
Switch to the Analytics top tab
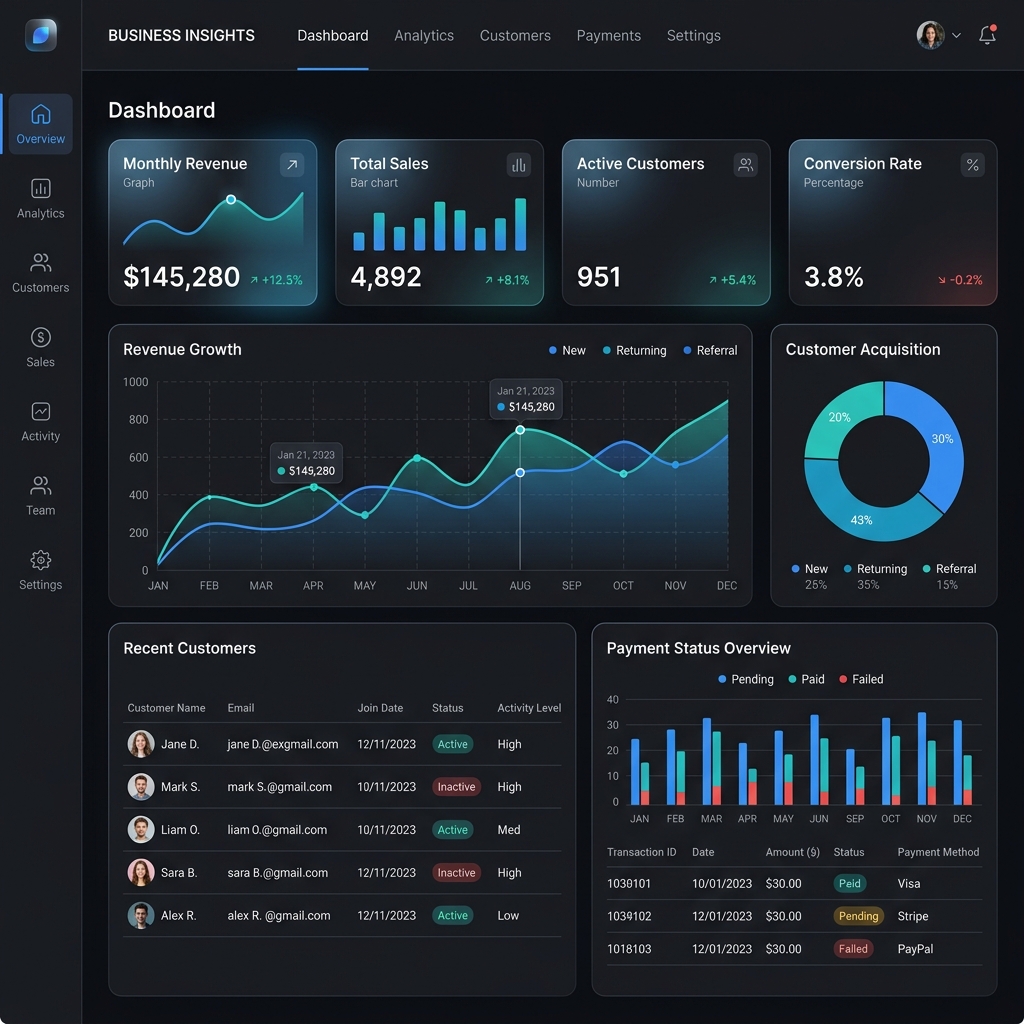pyautogui.click(x=424, y=35)
